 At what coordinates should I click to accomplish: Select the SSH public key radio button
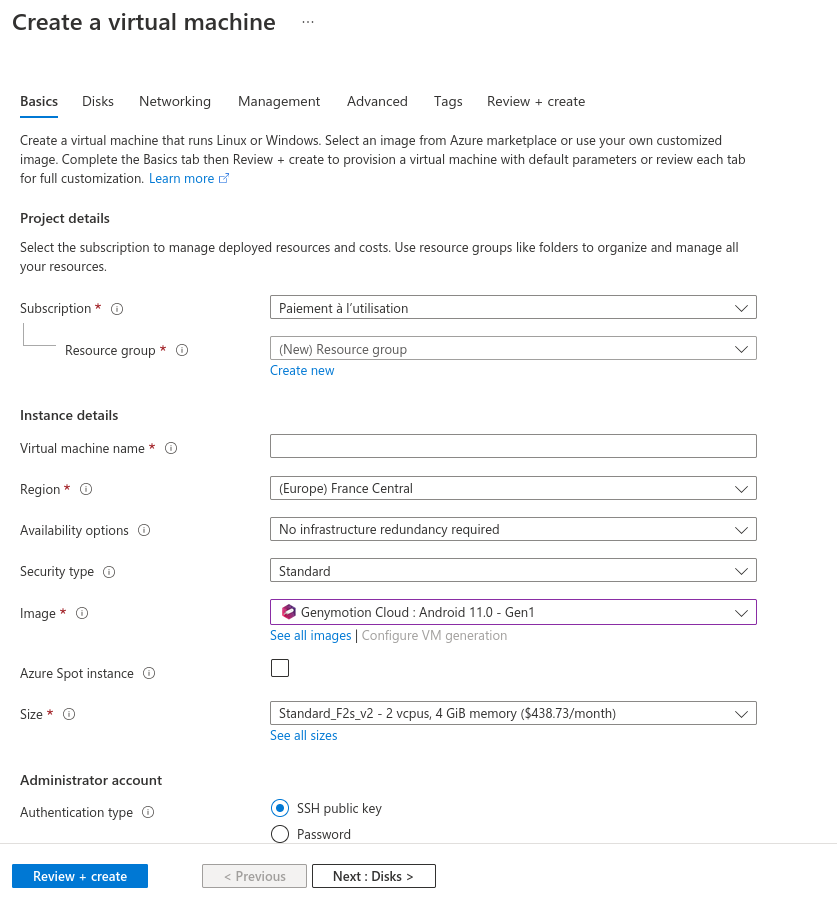[x=279, y=809]
